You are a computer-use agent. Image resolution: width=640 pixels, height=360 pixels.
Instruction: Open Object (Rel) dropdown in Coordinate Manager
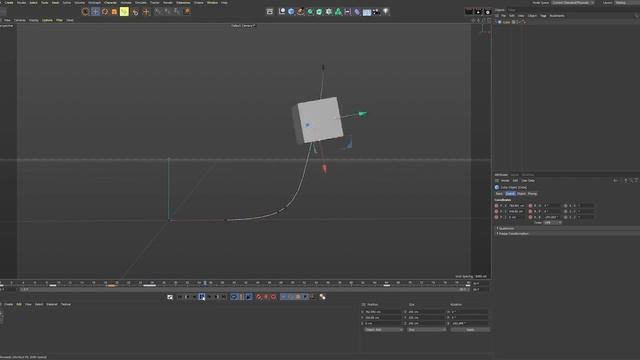tap(383, 329)
